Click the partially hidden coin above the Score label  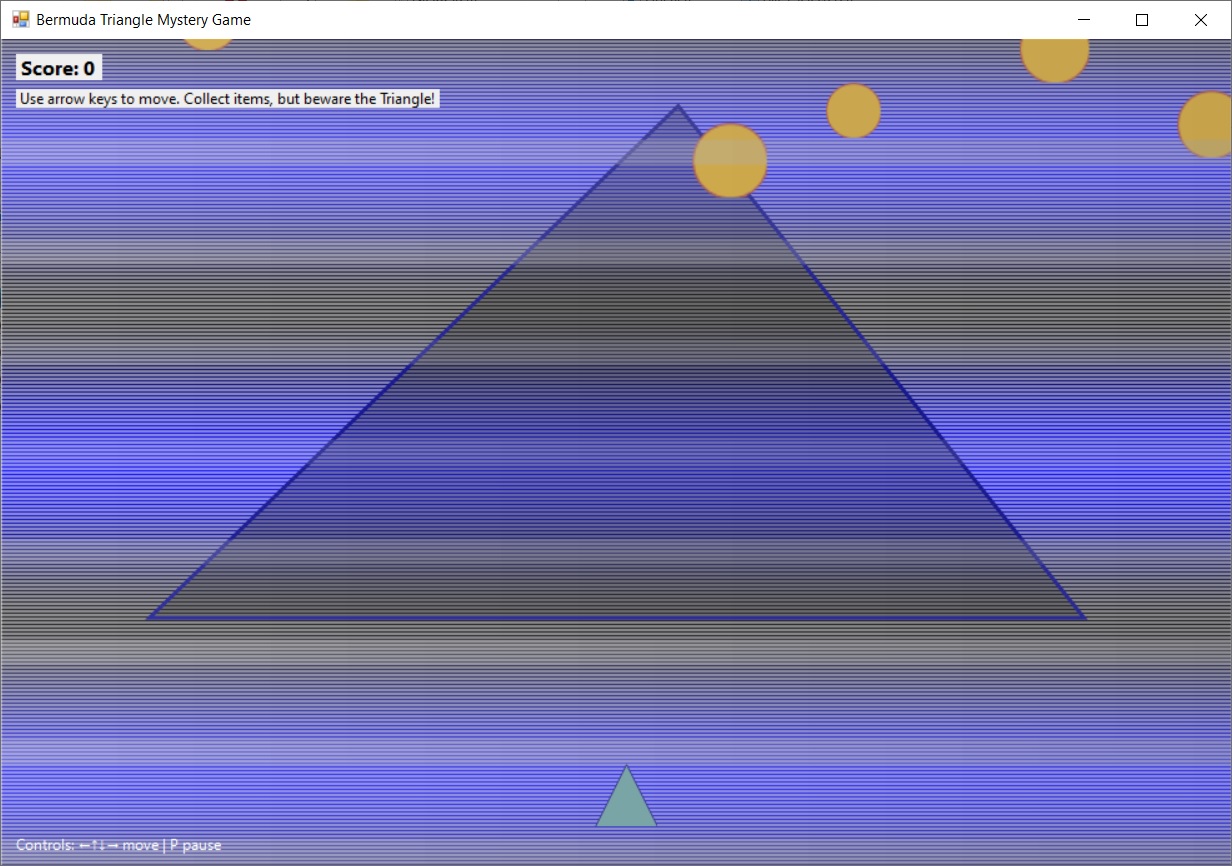coord(208,43)
